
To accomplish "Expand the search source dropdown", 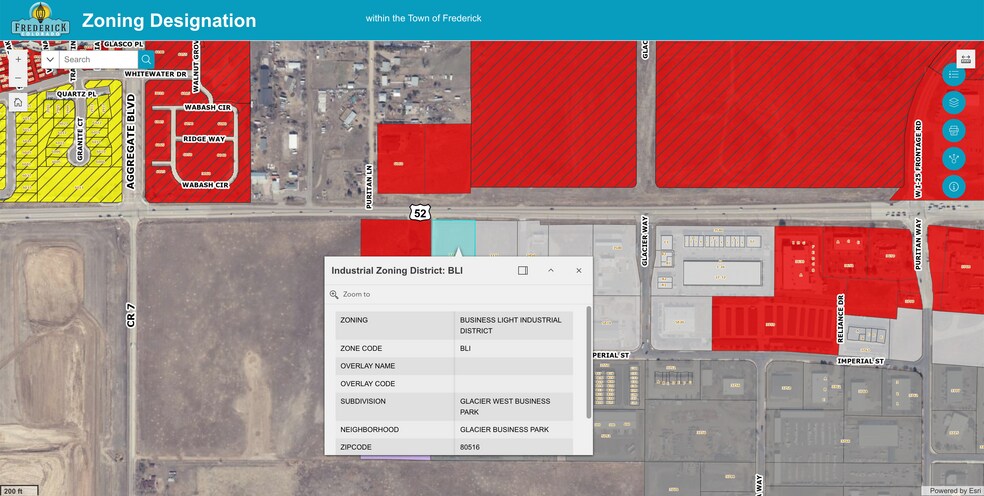I will pyautogui.click(x=49, y=60).
